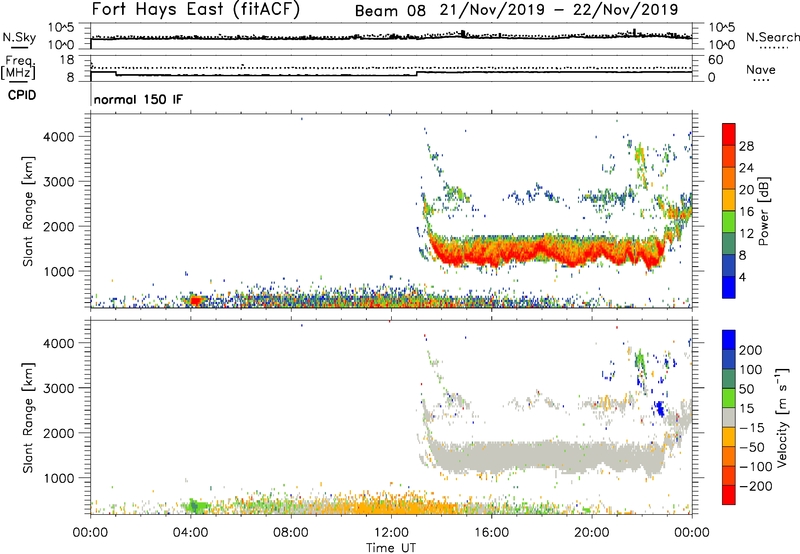
Task: Click the CPID label
Action: 22,95
